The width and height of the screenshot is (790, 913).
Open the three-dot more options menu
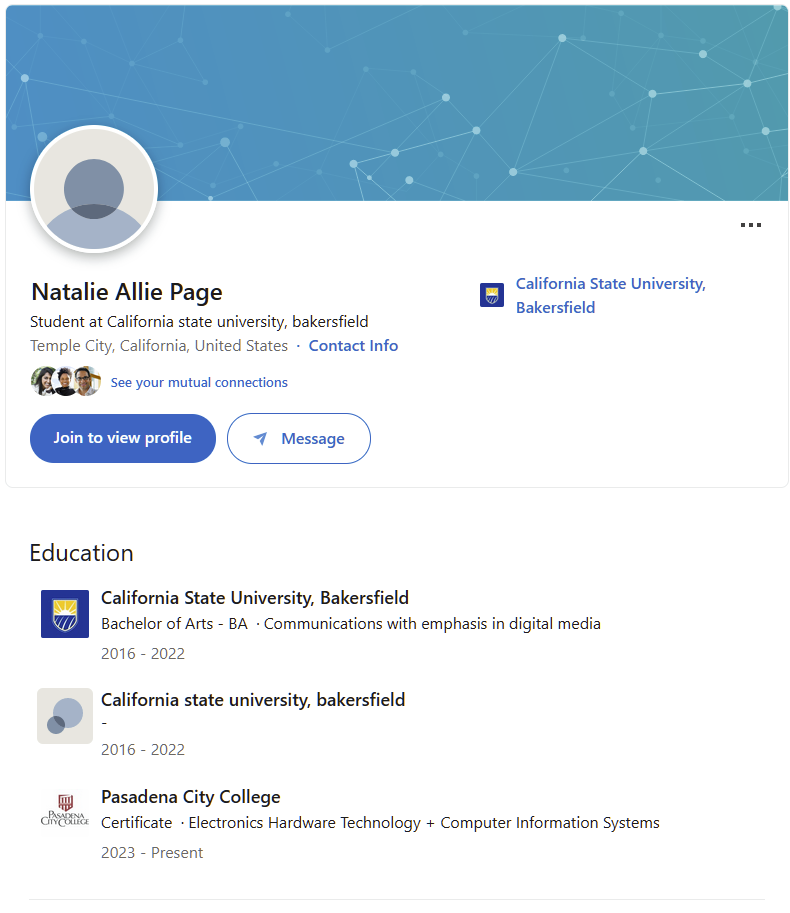pos(750,225)
